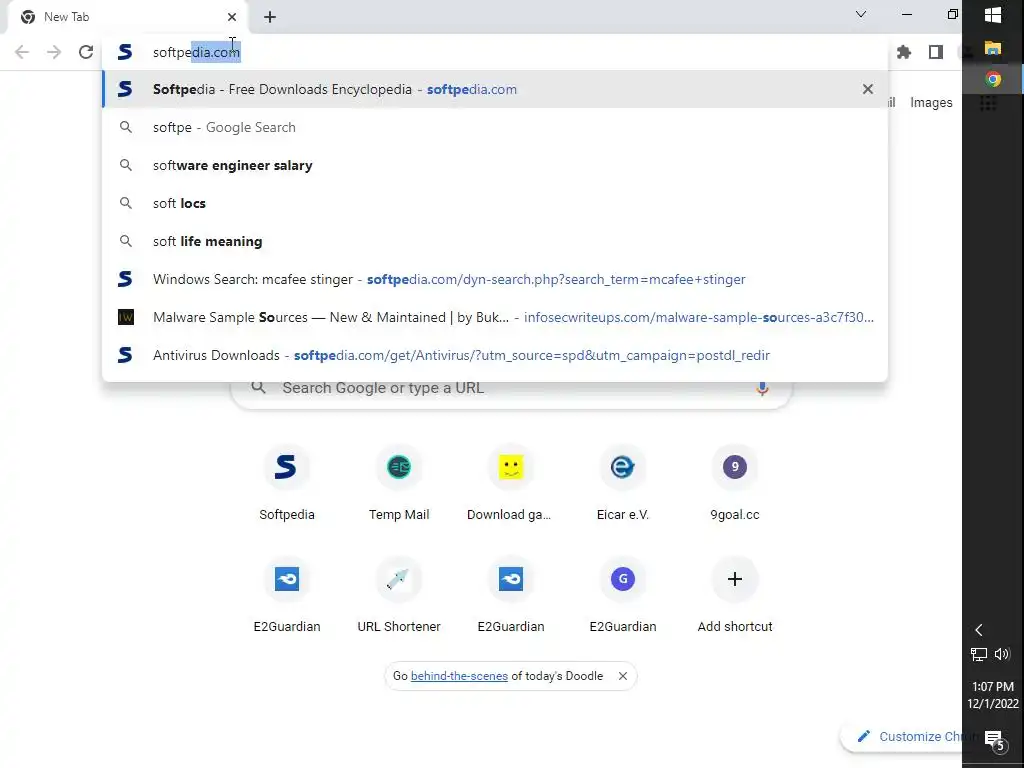The height and width of the screenshot is (768, 1024).
Task: Select 'soft locs' search suggestion
Action: point(495,203)
